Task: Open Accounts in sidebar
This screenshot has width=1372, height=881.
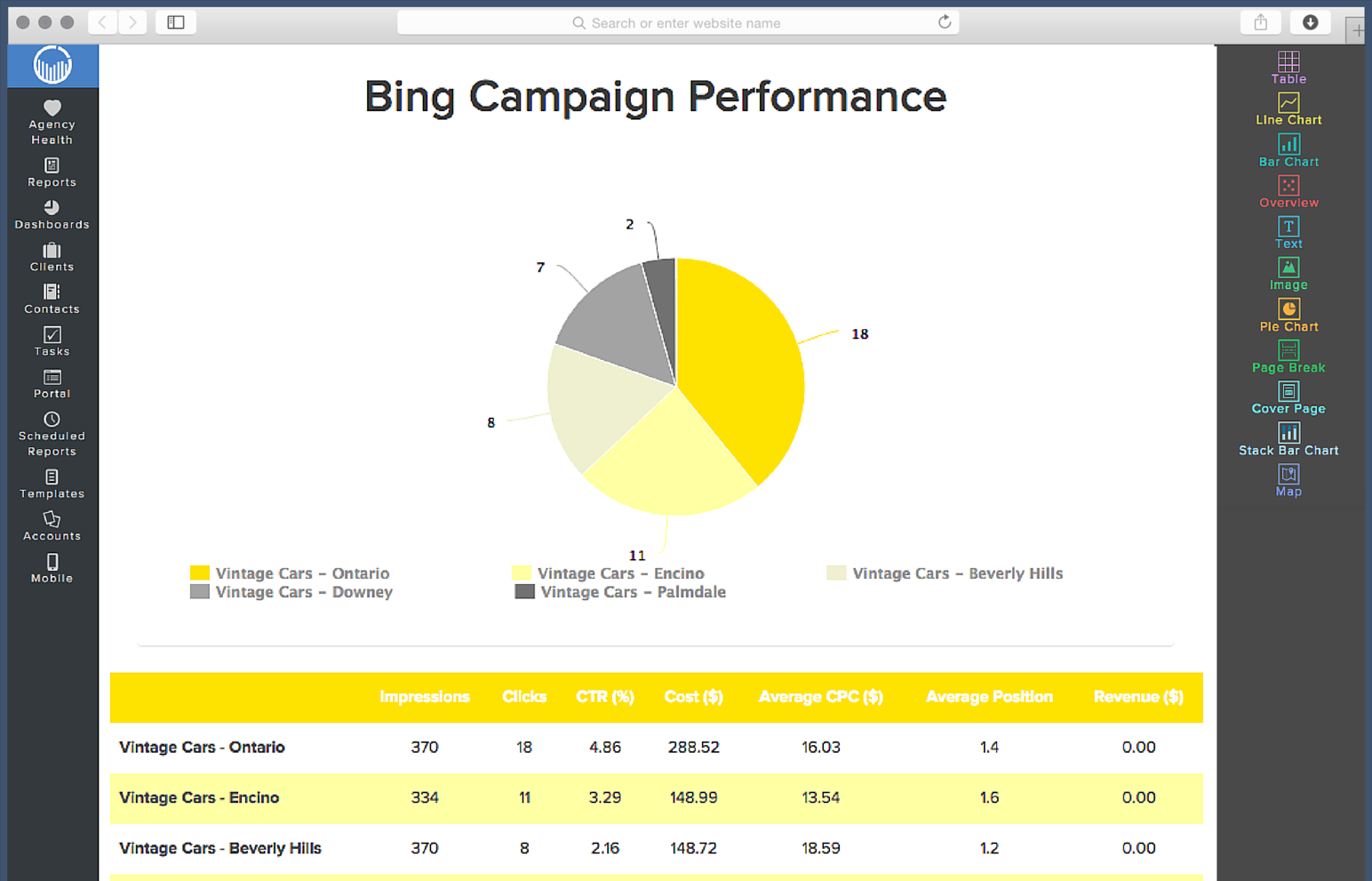Action: tap(52, 526)
